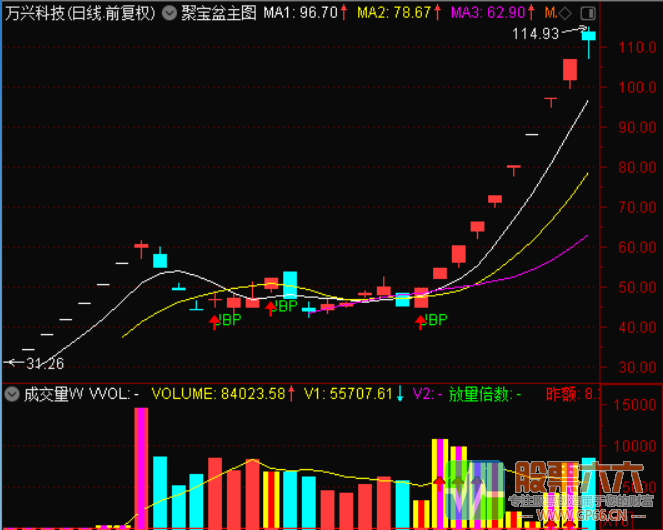Click the diamond icon in the top bar
Screen dimensions: 663x530
coord(567,13)
